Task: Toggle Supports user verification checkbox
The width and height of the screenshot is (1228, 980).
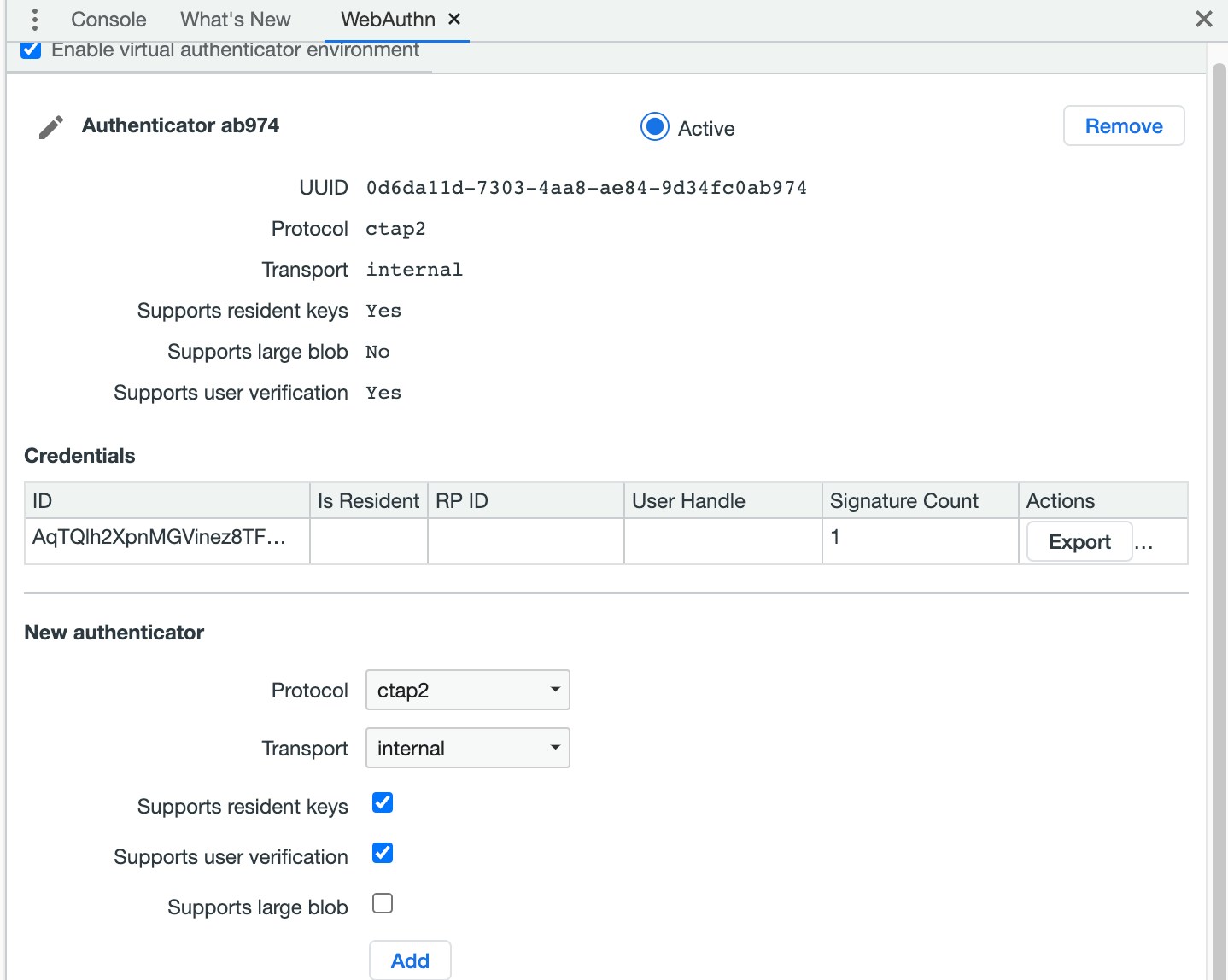Action: coord(383,854)
